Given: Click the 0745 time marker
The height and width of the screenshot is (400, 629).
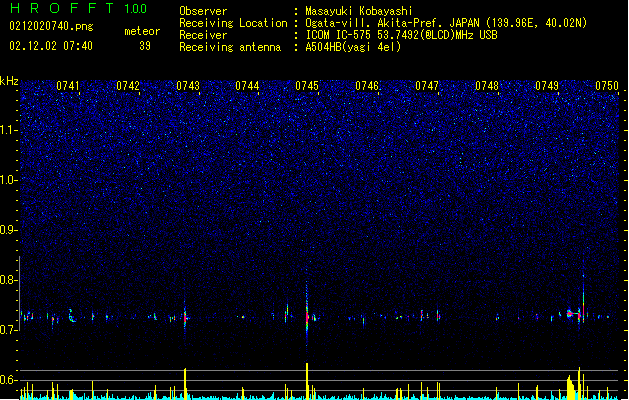Looking at the screenshot, I should [x=307, y=86].
